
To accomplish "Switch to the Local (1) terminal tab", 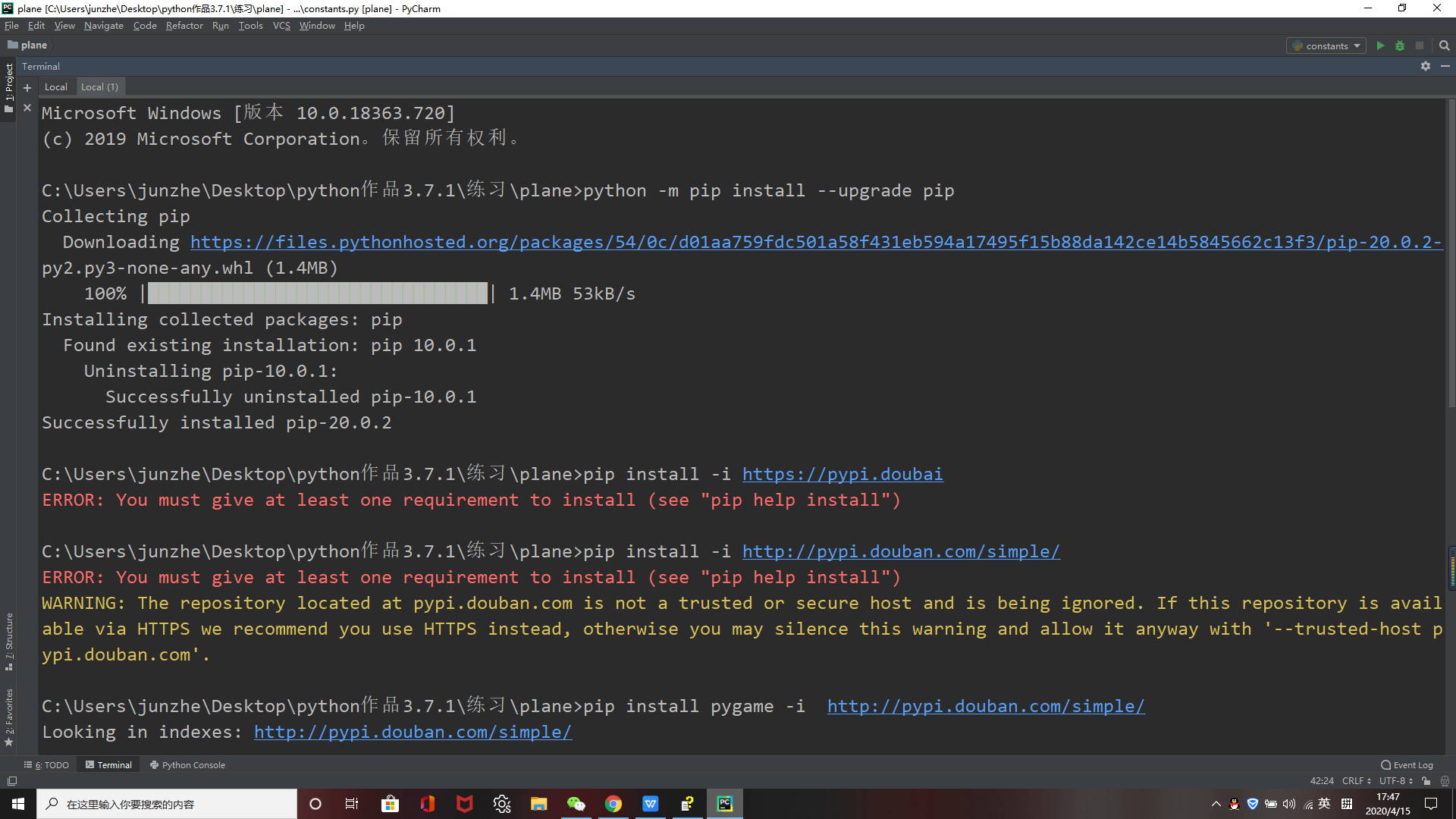I will (x=99, y=87).
